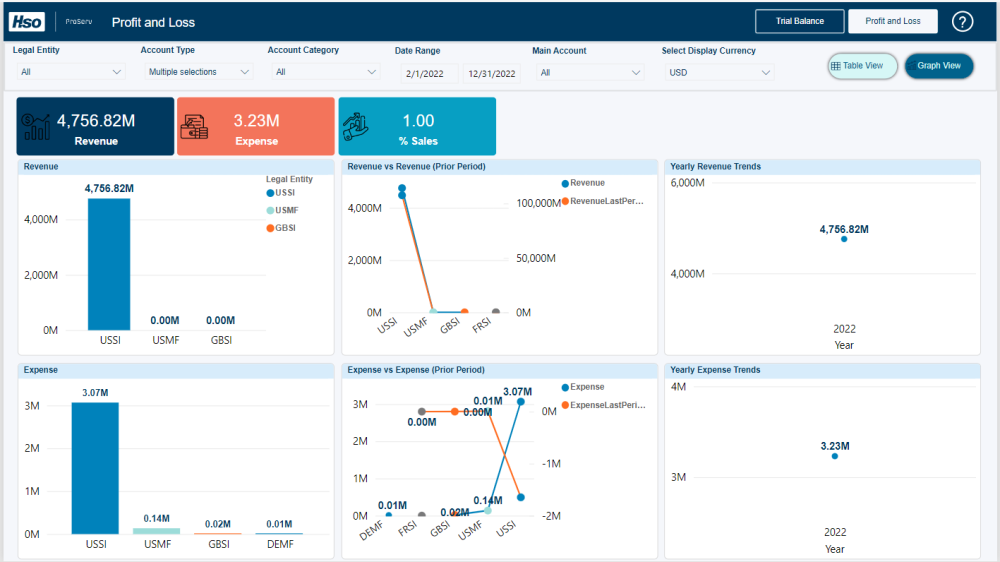Select the USSI bar in Expense chart

tap(95, 468)
